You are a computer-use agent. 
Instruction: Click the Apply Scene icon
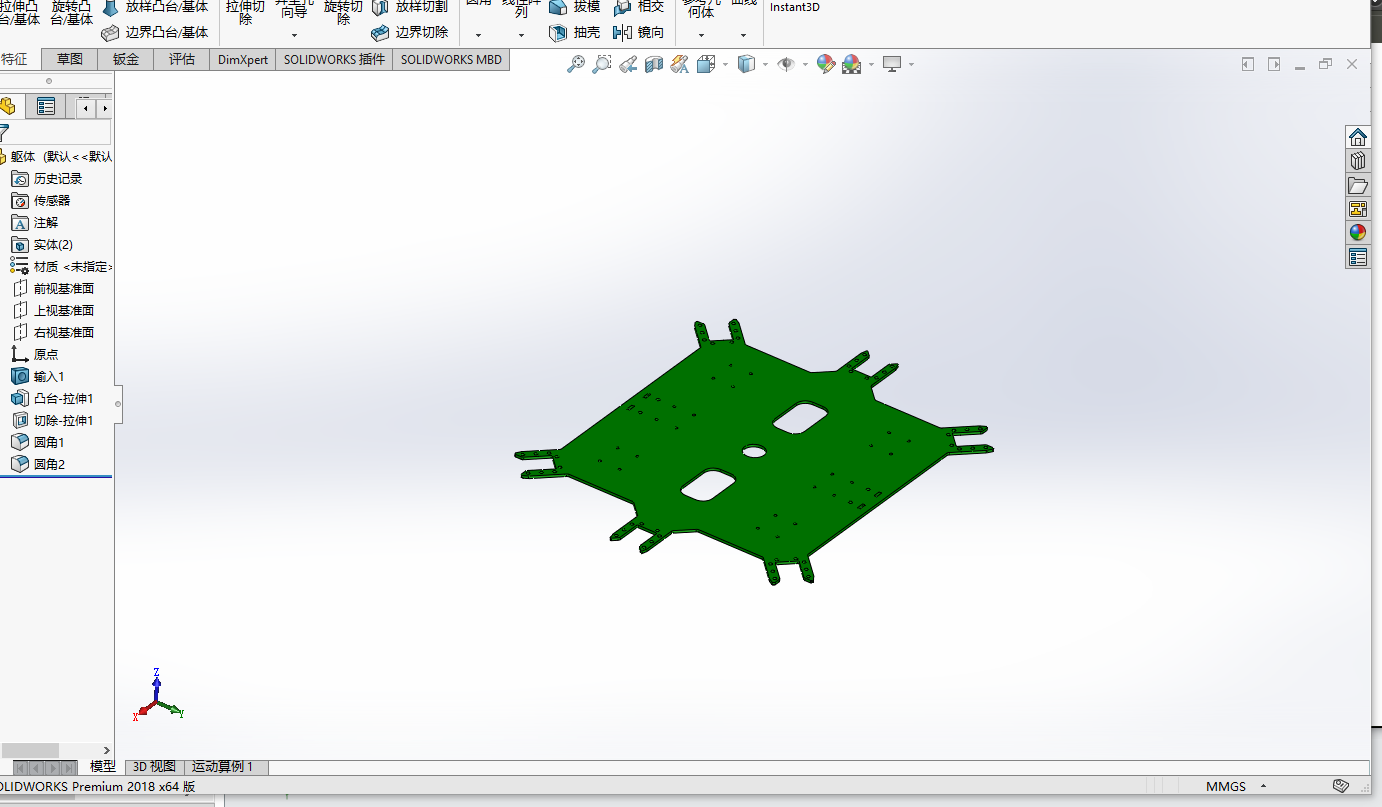tap(852, 64)
